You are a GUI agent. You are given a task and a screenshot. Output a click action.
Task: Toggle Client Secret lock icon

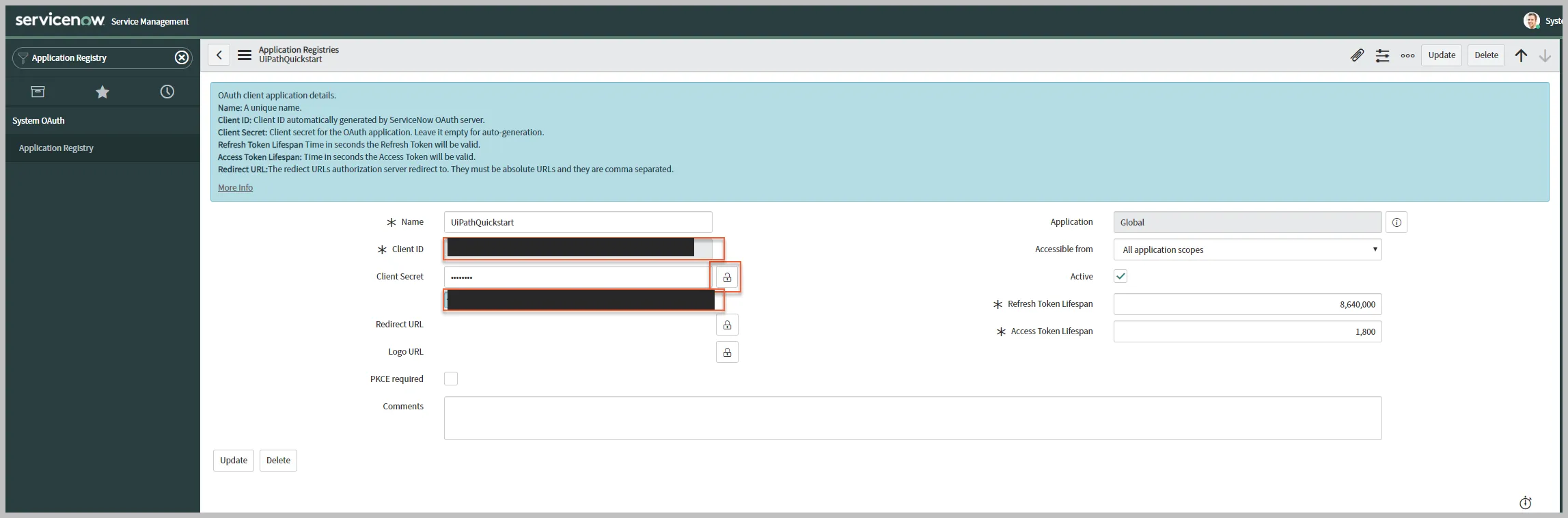pyautogui.click(x=727, y=277)
